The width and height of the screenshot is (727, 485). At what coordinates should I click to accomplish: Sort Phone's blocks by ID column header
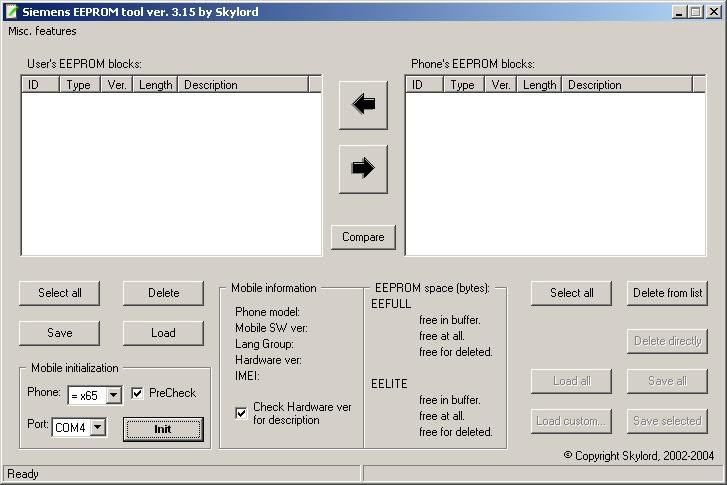pos(425,85)
